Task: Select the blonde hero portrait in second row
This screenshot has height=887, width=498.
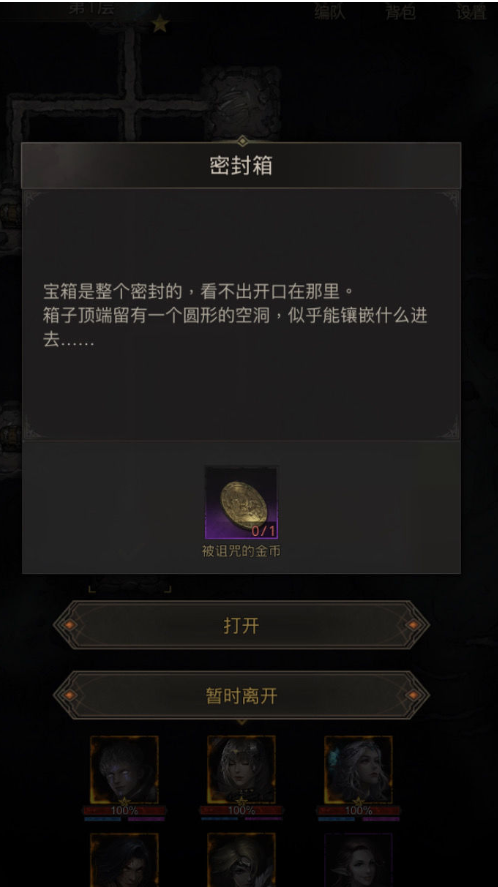Action: click(242, 860)
